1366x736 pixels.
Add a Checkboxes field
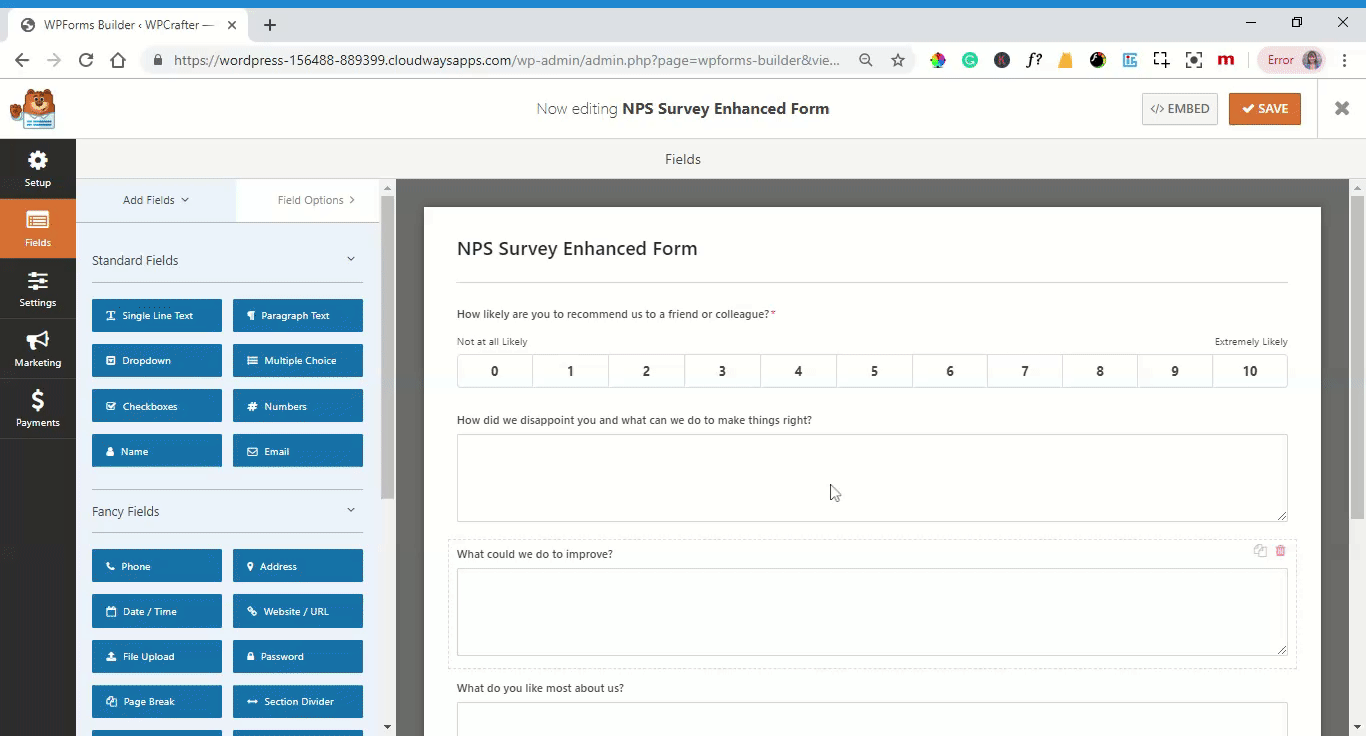click(157, 406)
